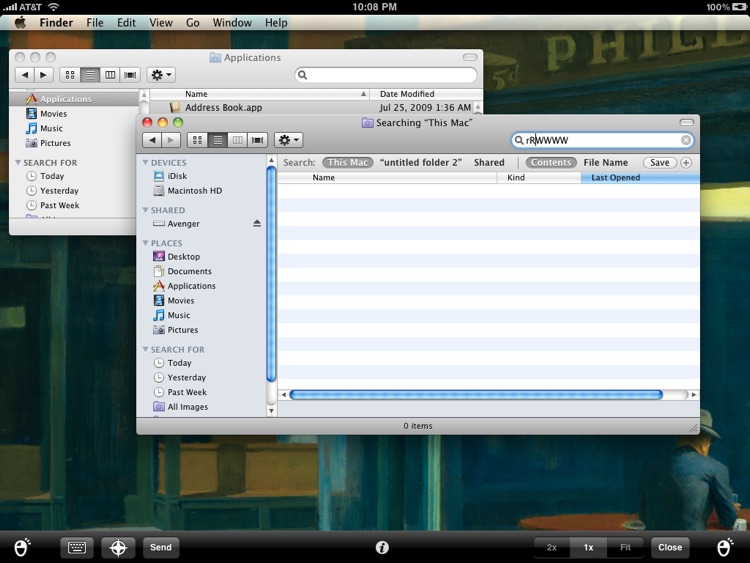Click toolbar toggle pill in search window
750x563 pixels.
pos(686,122)
